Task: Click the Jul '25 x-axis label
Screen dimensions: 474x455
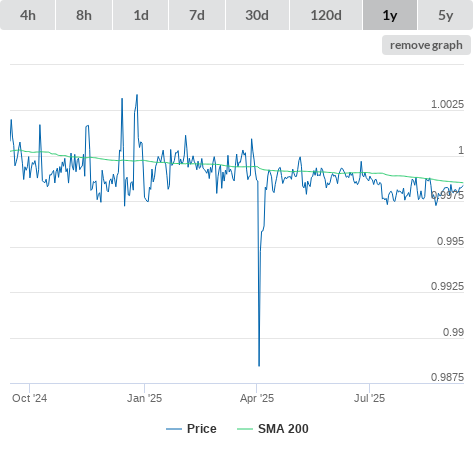Action: [369, 398]
